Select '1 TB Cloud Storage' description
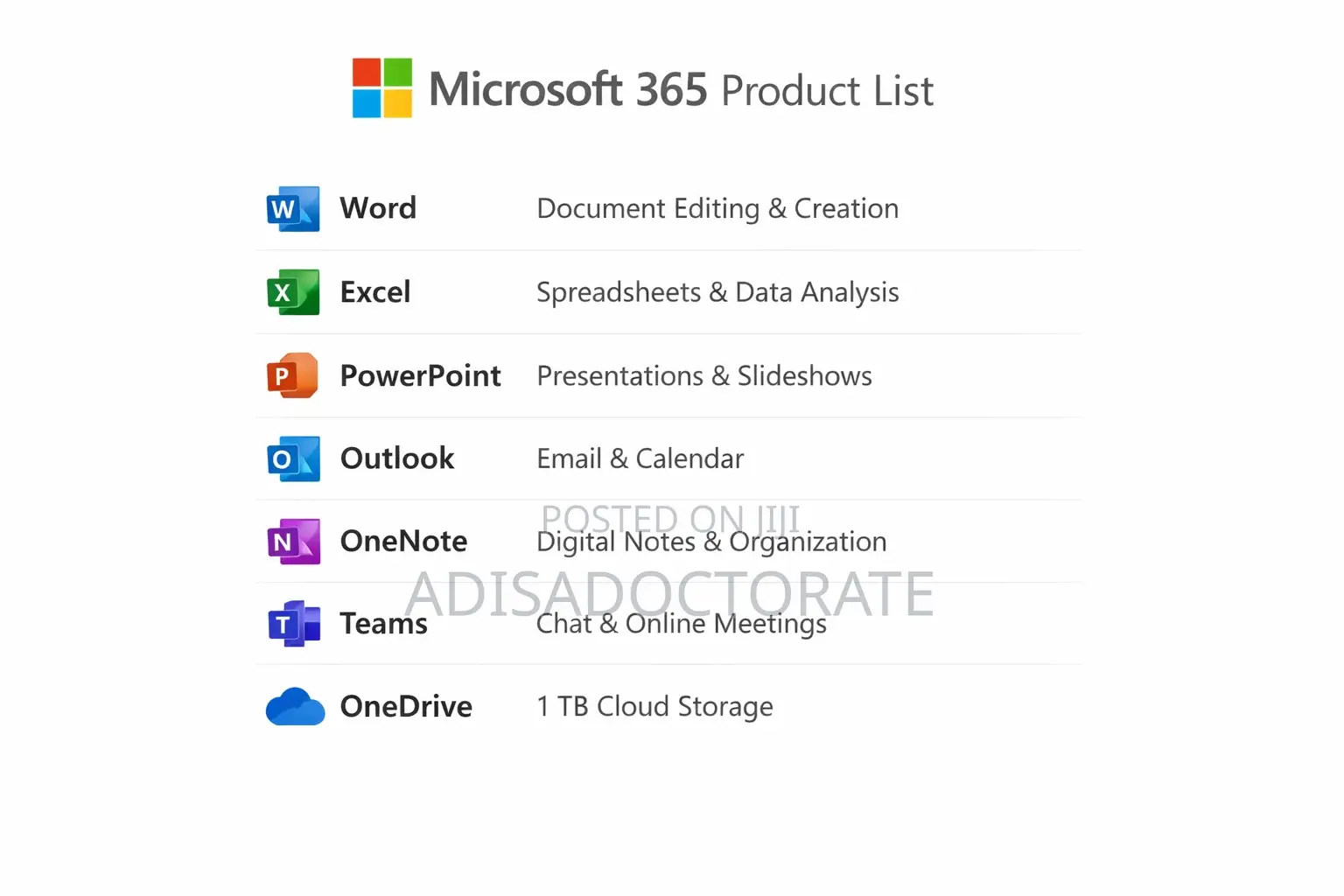Image resolution: width=1344 pixels, height=896 pixels. click(654, 708)
